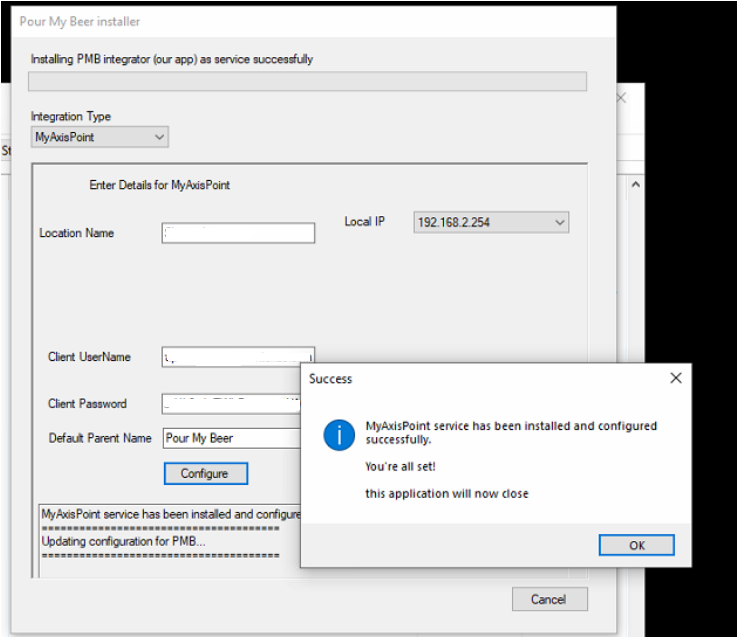The width and height of the screenshot is (737, 638).
Task: Close the background window with X
Action: (x=621, y=98)
